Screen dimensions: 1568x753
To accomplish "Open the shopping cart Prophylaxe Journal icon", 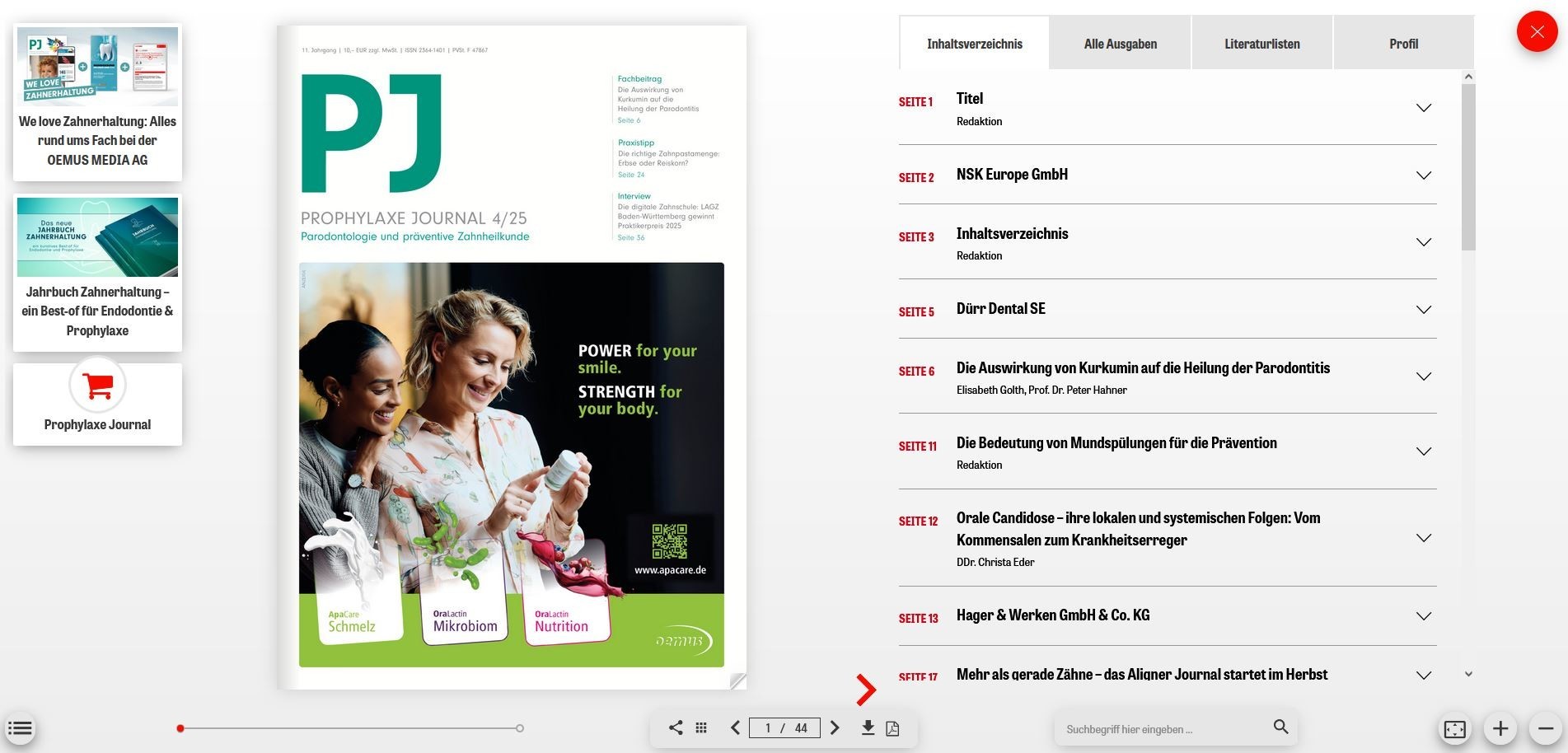I will point(98,385).
